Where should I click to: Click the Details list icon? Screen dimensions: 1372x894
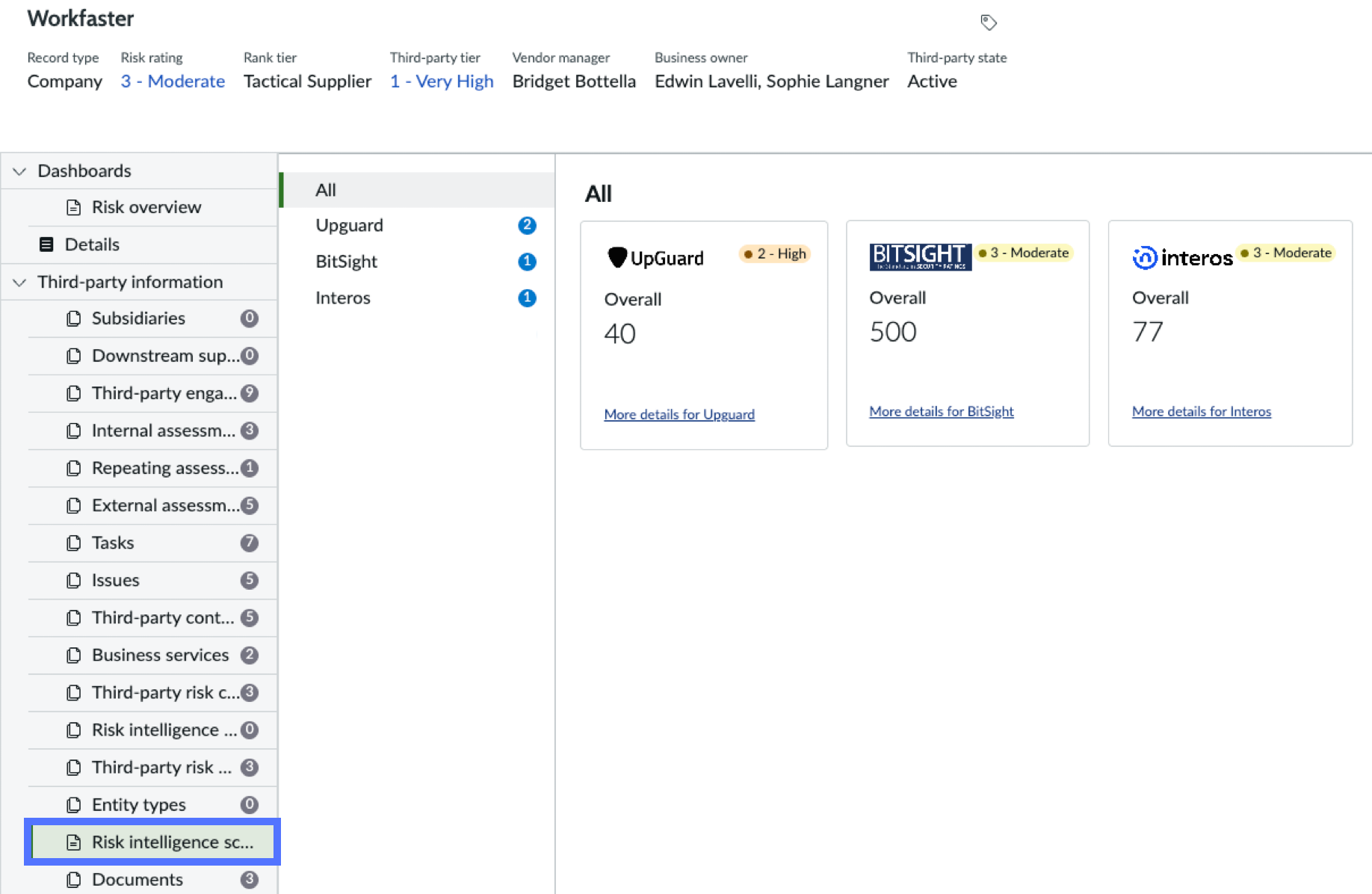click(x=46, y=244)
